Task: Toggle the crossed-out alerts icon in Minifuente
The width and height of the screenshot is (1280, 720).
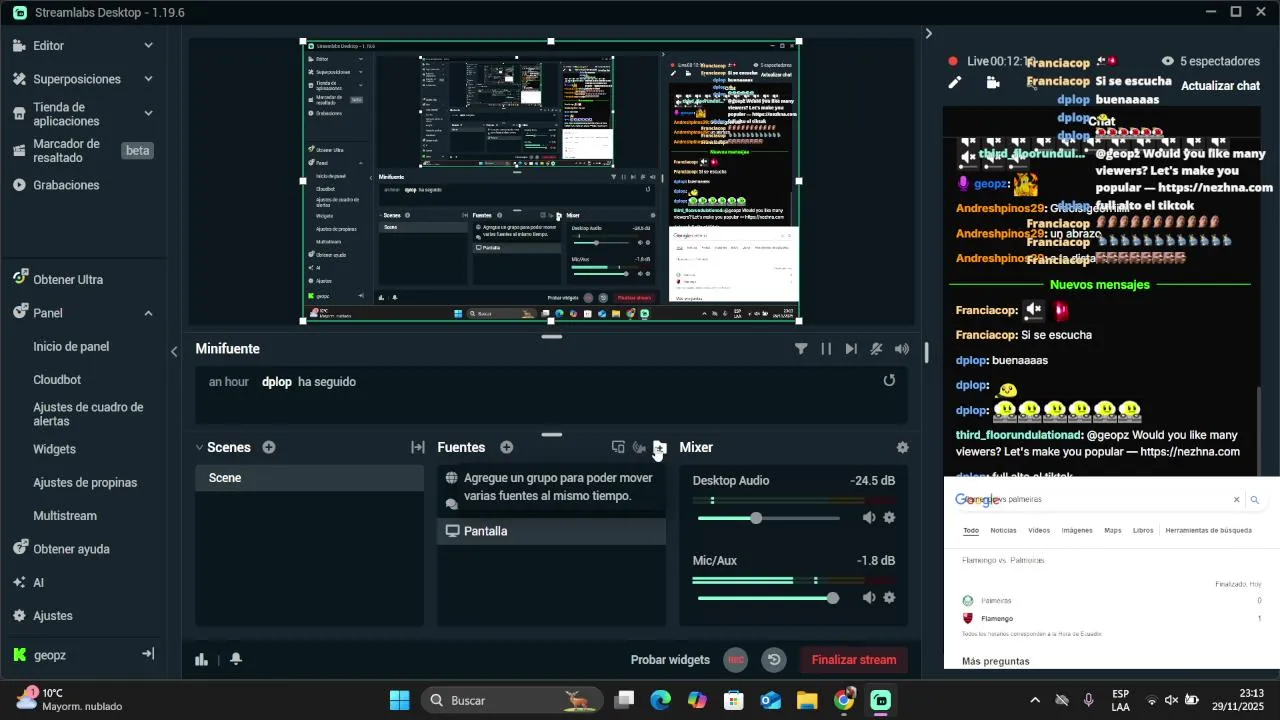Action: point(877,349)
